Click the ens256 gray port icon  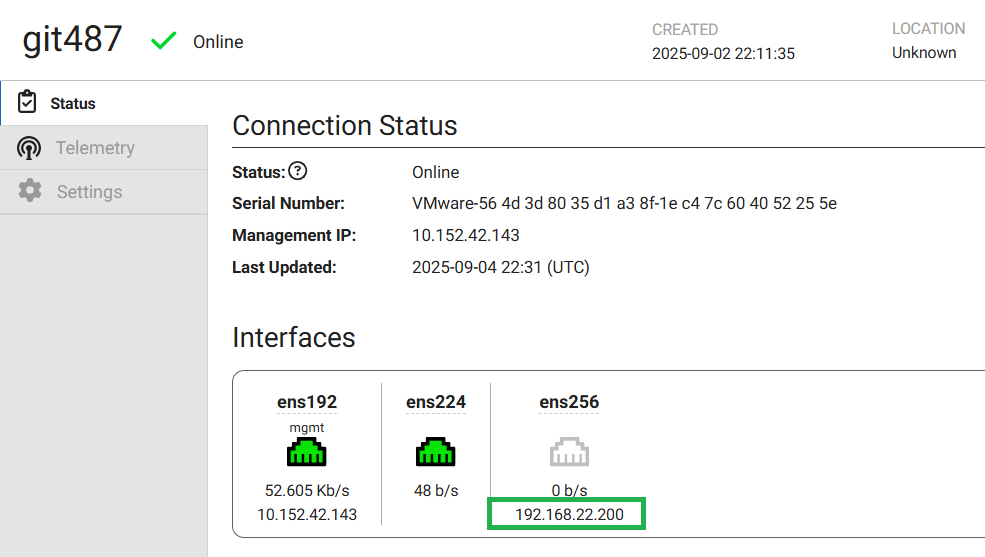[569, 454]
